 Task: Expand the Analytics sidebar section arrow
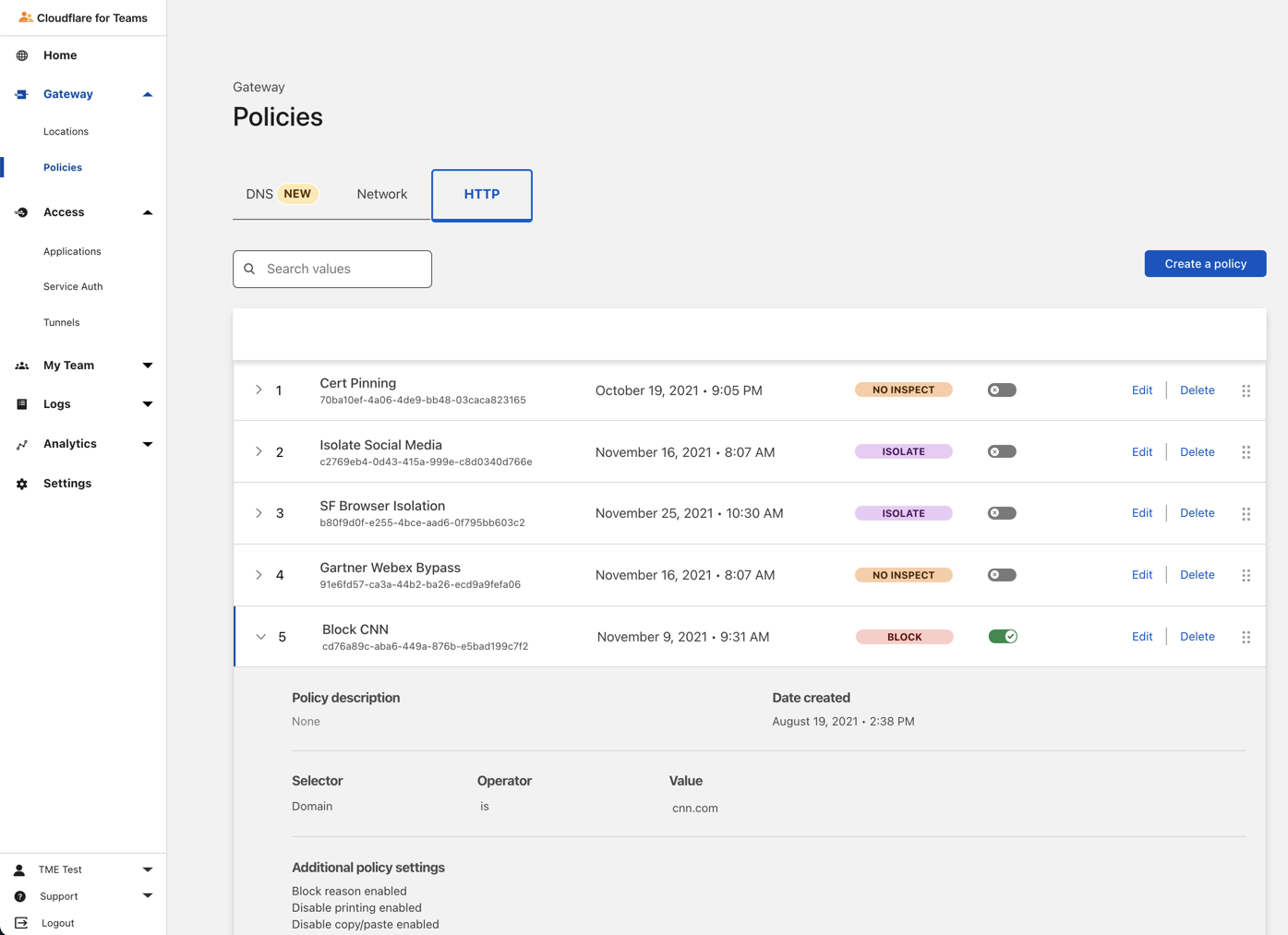148,444
